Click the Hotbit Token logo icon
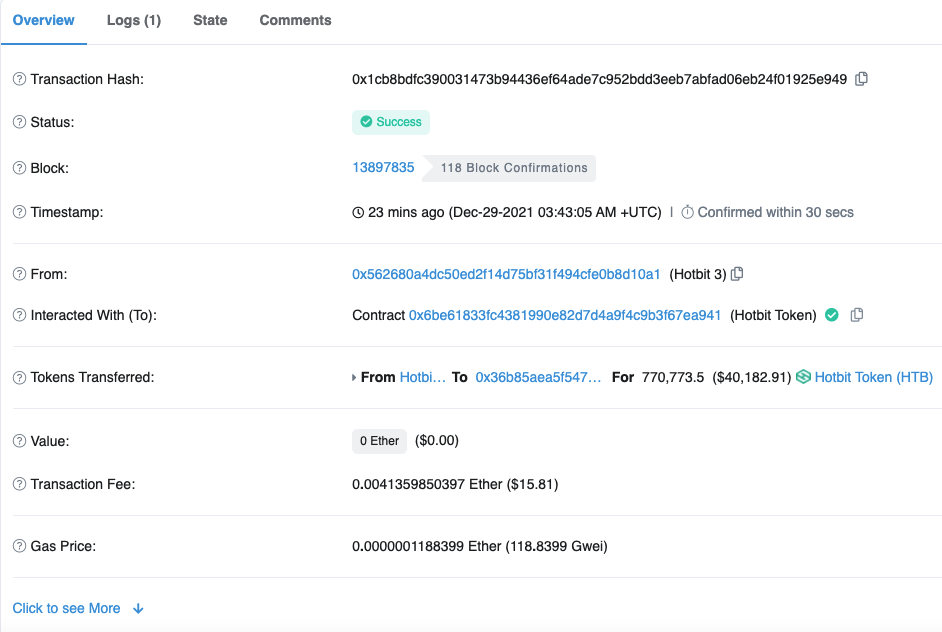The image size is (942, 632). (x=803, y=377)
